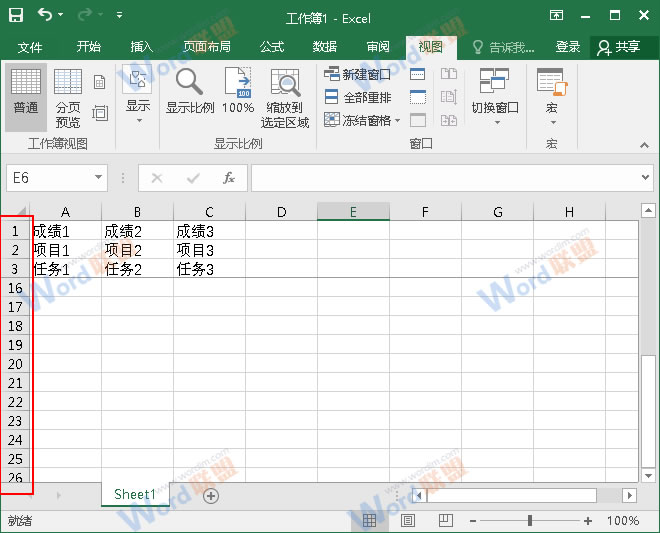Image resolution: width=660 pixels, height=533 pixels.
Task: Click vertical scrollbar up arrow
Action: [x=648, y=210]
